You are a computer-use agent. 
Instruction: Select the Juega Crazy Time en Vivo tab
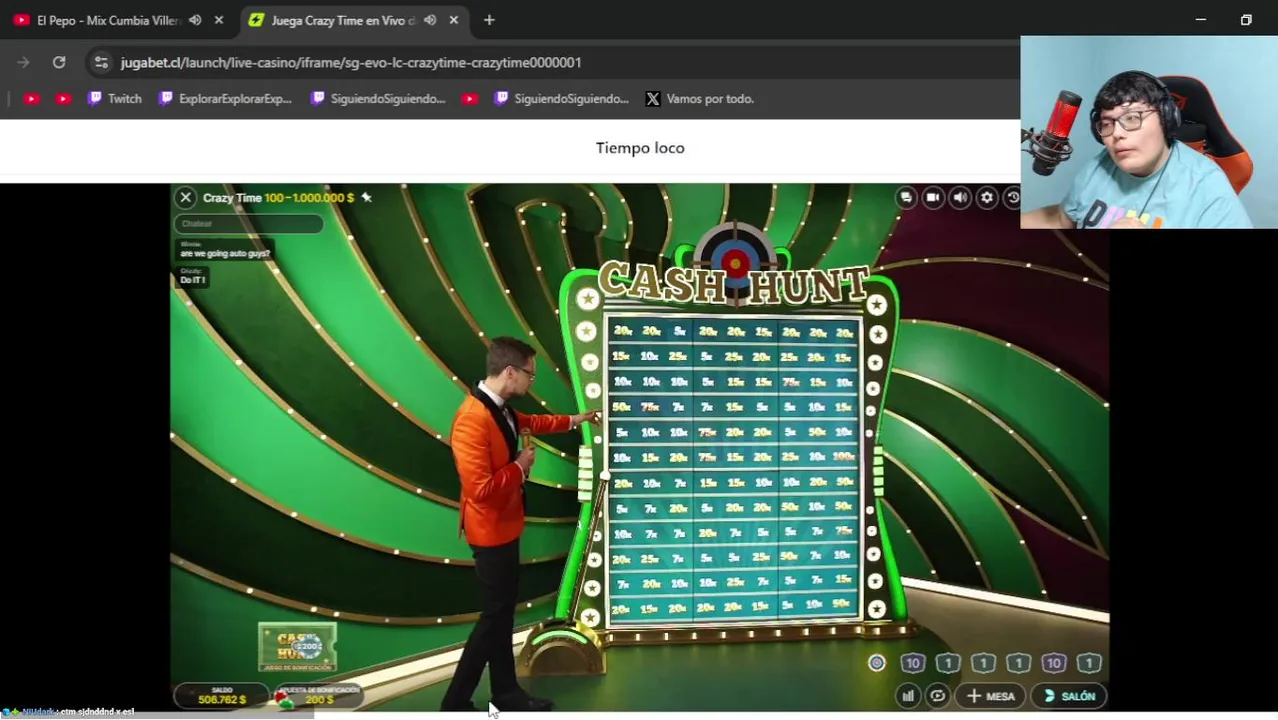[x=343, y=20]
